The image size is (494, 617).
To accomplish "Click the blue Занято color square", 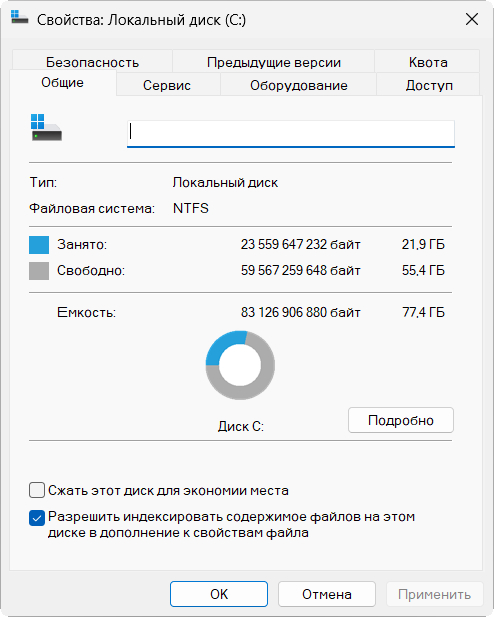I will [x=39, y=245].
